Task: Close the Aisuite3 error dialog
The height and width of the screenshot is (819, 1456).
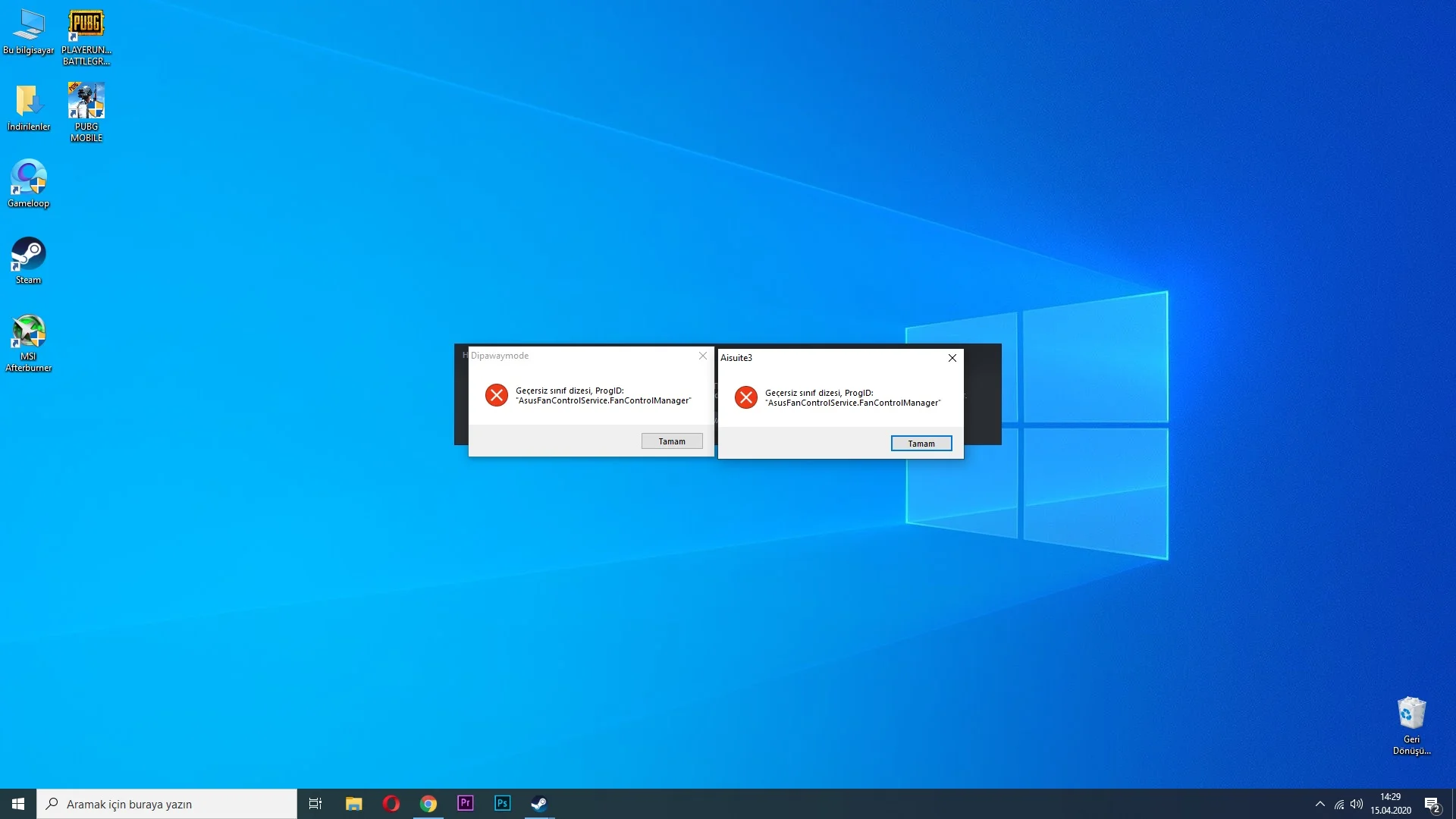Action: tap(952, 358)
